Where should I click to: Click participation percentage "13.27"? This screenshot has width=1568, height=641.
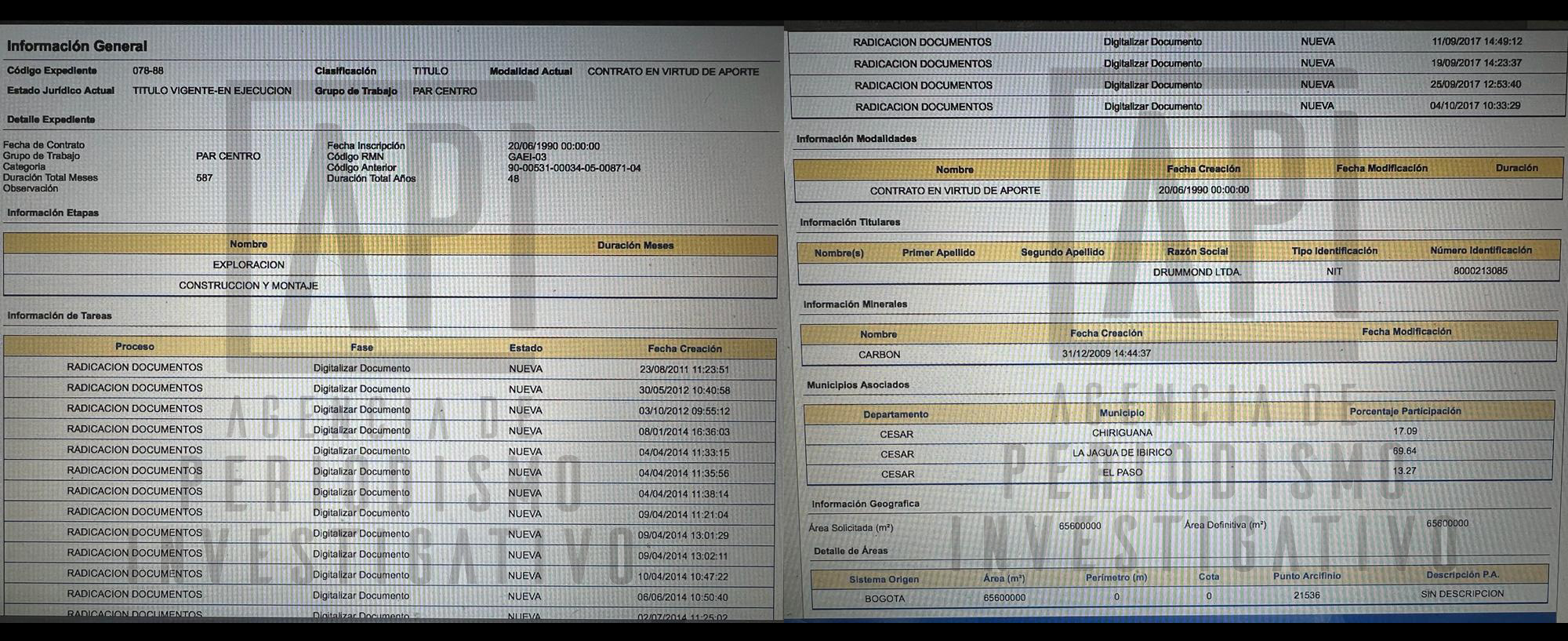(x=1405, y=471)
